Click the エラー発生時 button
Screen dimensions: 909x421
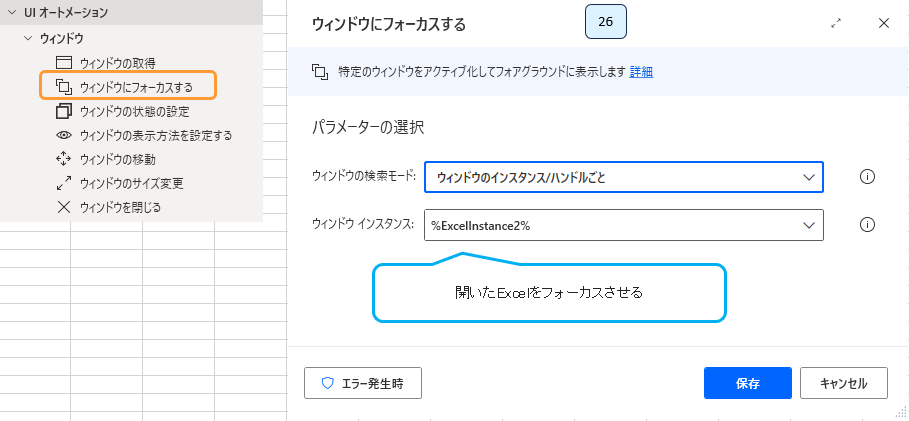coord(362,383)
